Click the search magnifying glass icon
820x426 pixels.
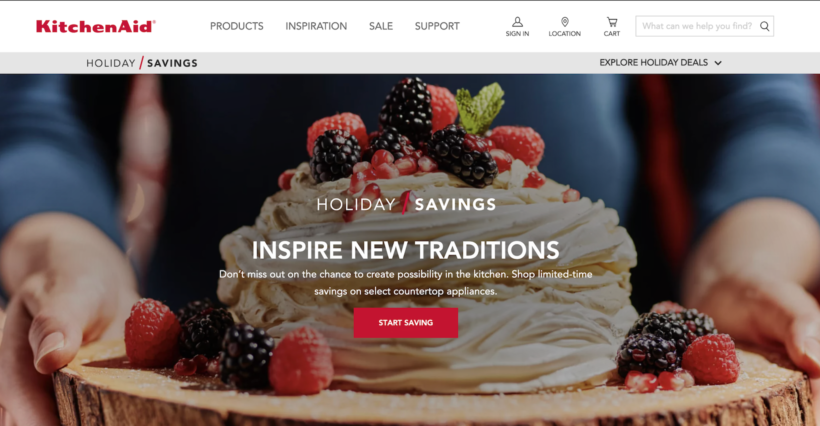(765, 26)
